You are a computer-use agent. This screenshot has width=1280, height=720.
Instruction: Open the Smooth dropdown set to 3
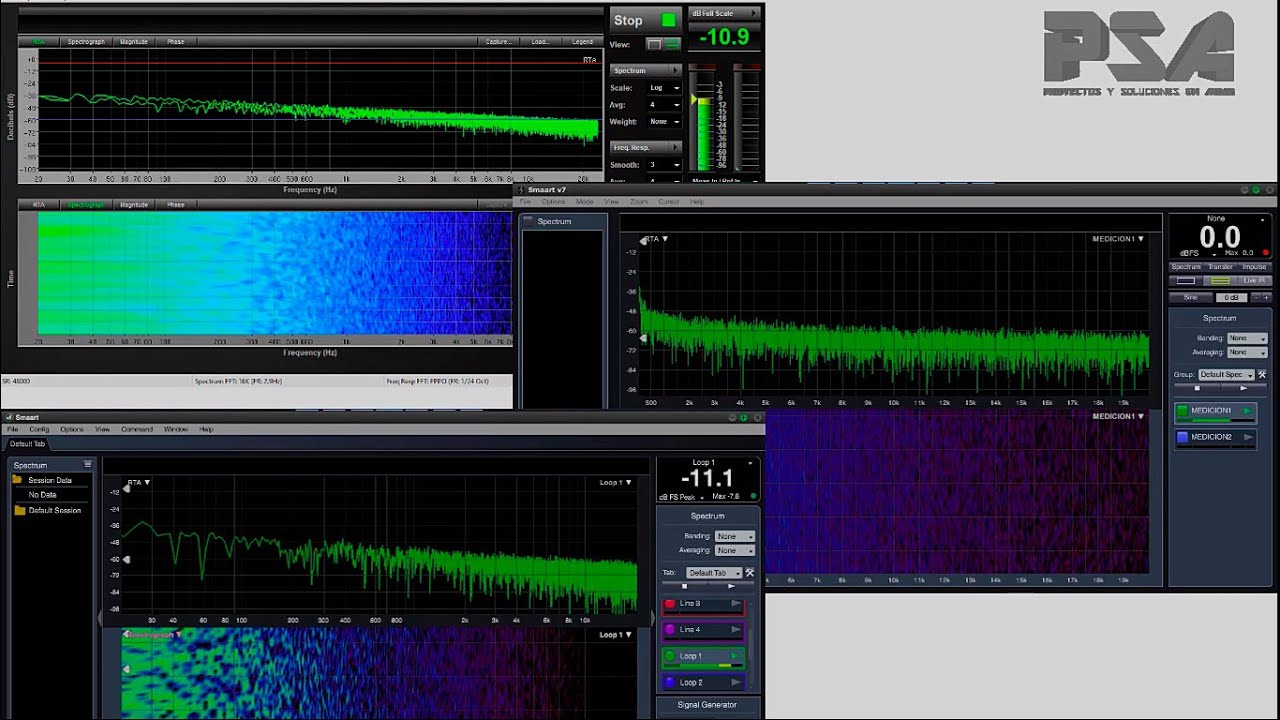point(666,165)
